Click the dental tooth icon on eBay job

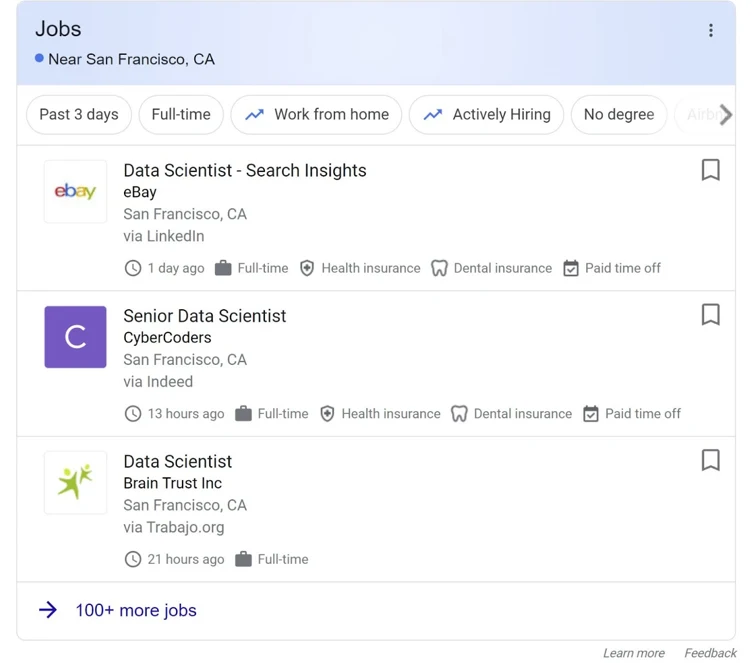tap(439, 268)
